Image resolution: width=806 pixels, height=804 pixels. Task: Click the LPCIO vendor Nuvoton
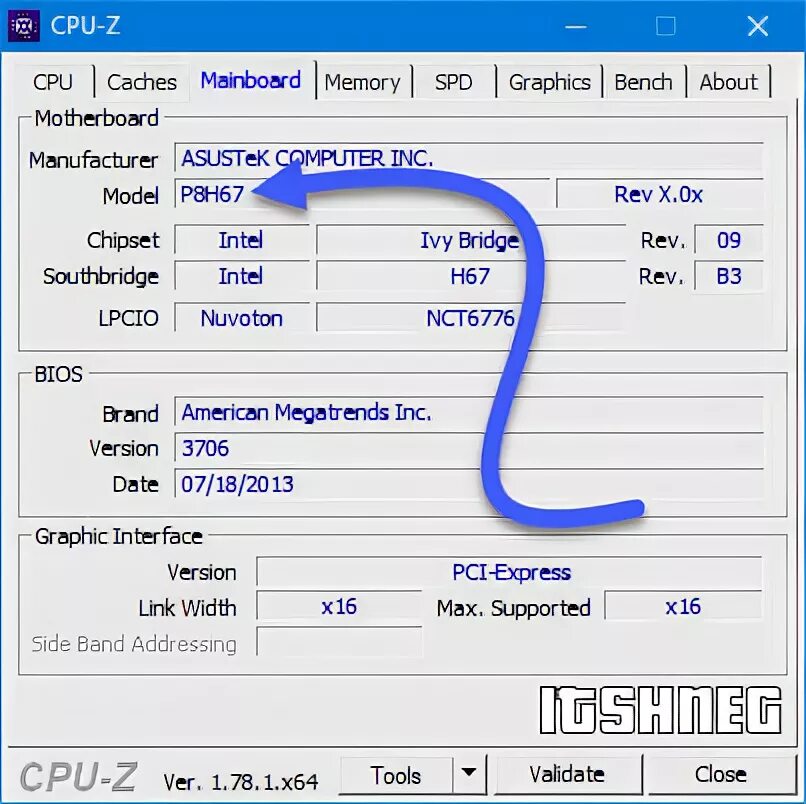242,318
